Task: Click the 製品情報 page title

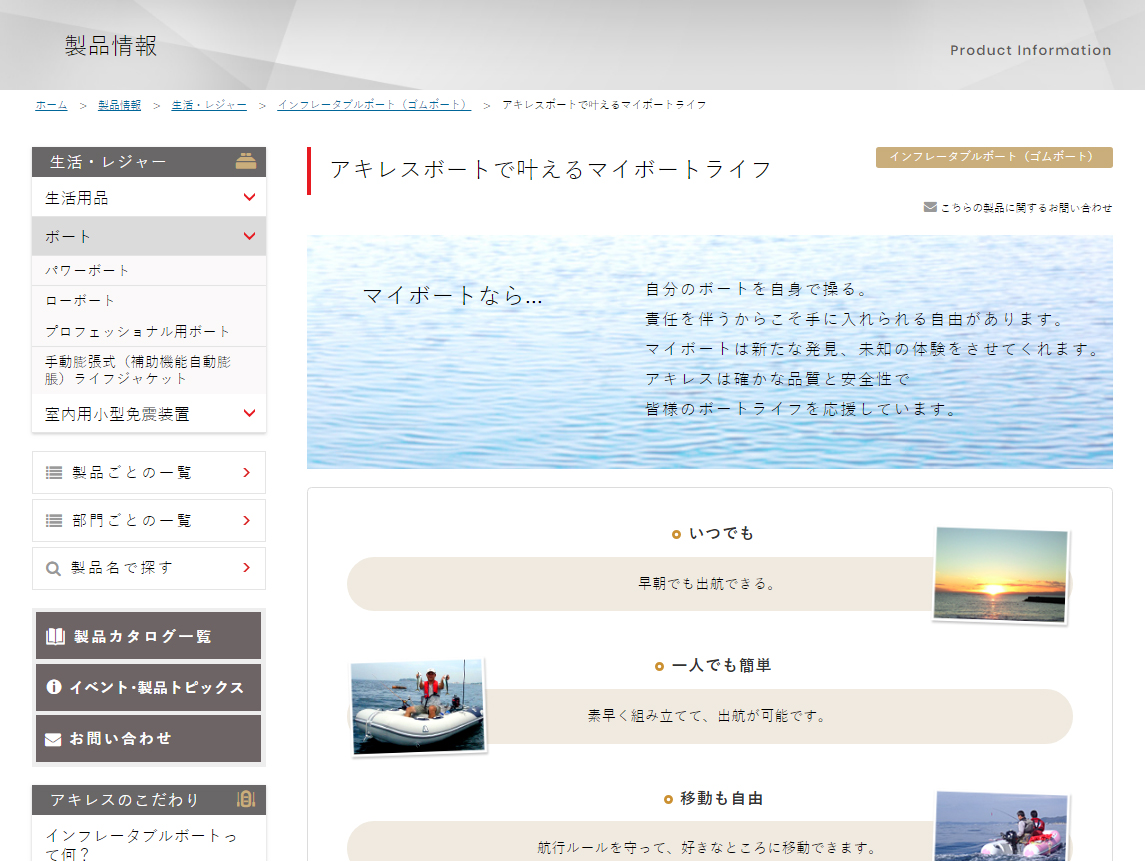Action: point(111,46)
